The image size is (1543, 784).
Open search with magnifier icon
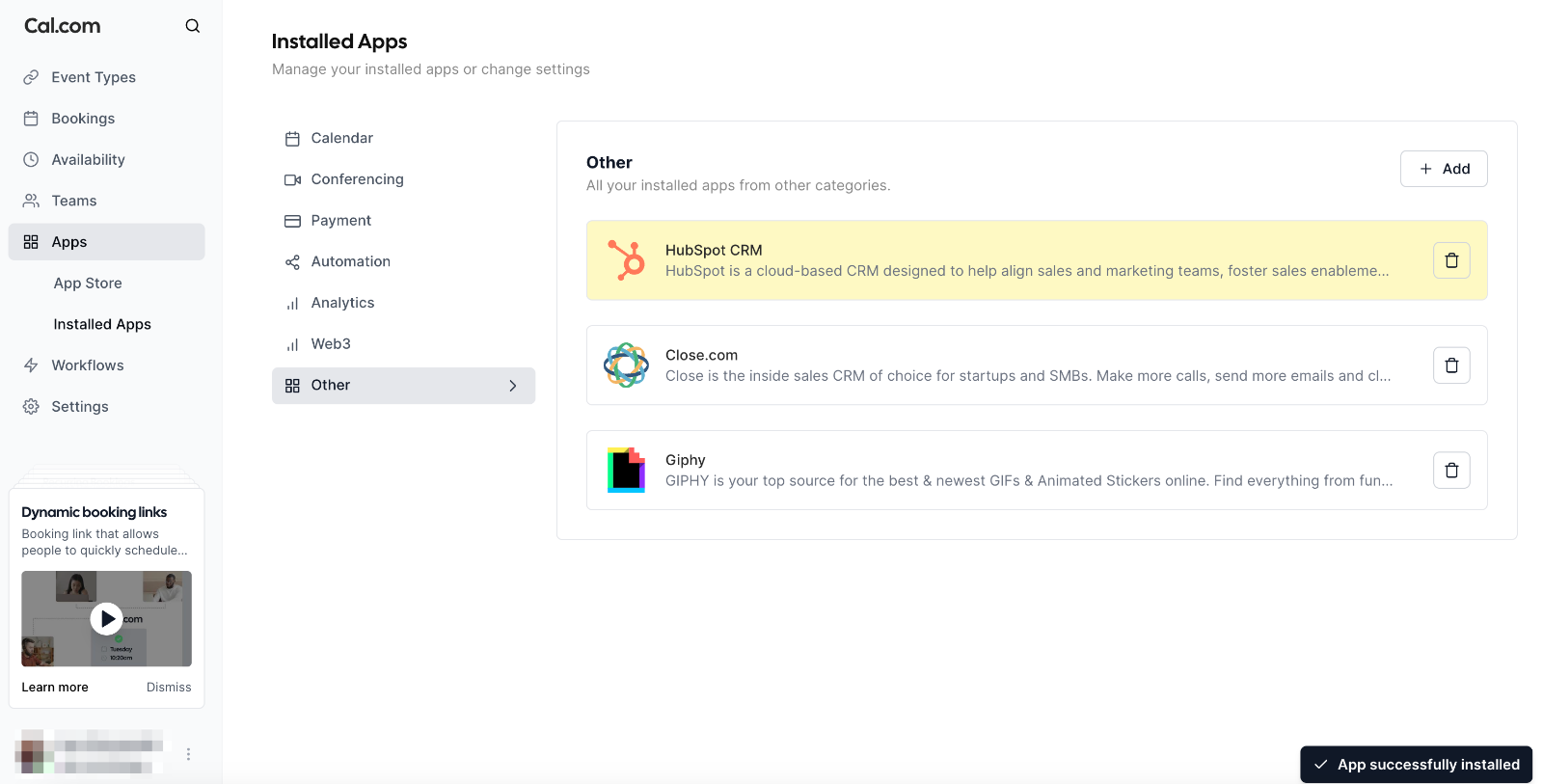click(193, 26)
